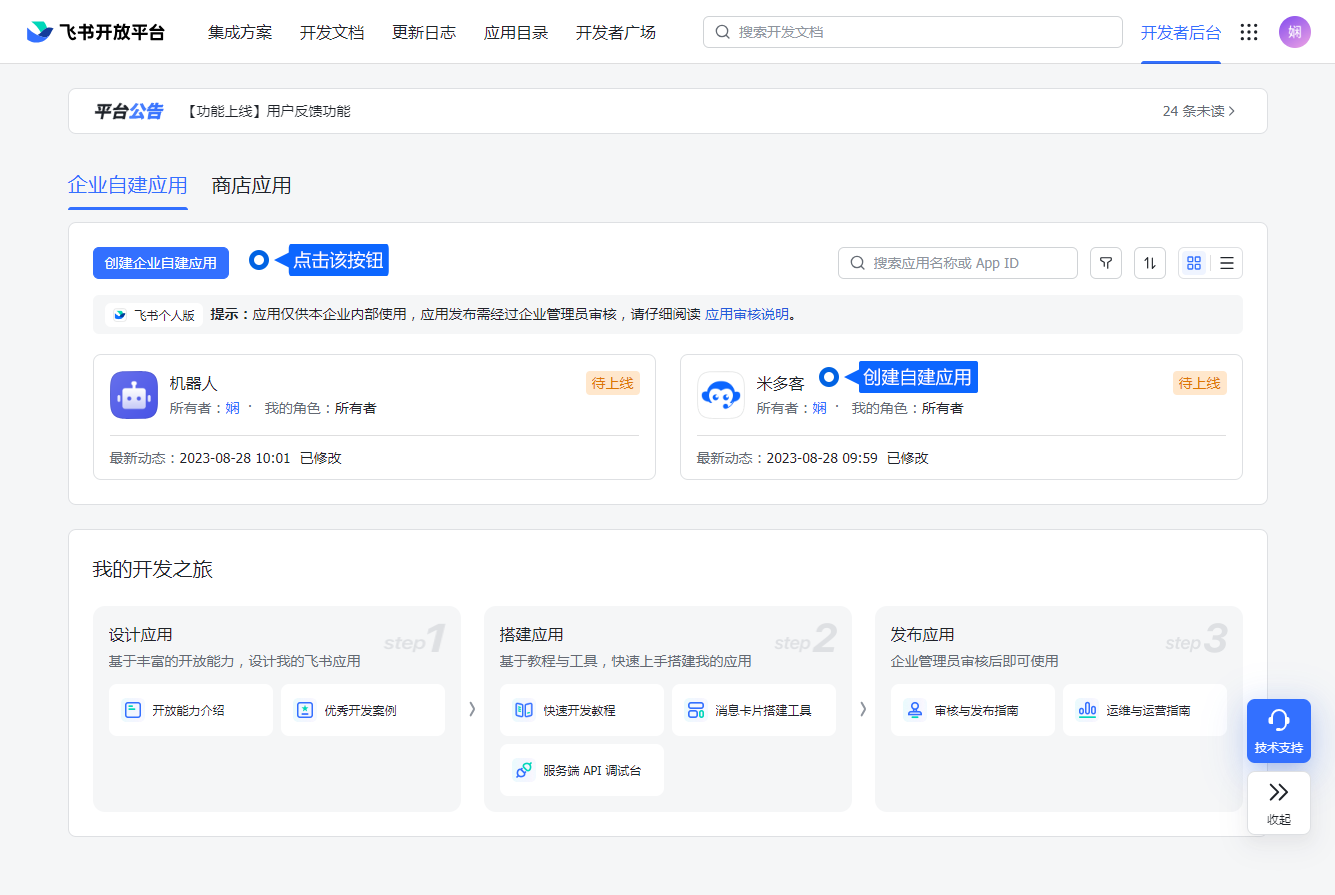Collapse the floating panel with 收起
Screen dimensions: 1335x895
1278,802
